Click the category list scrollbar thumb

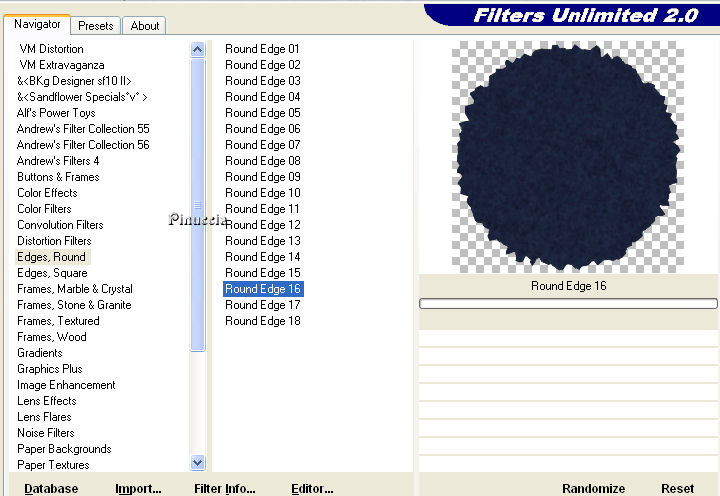[x=197, y=205]
